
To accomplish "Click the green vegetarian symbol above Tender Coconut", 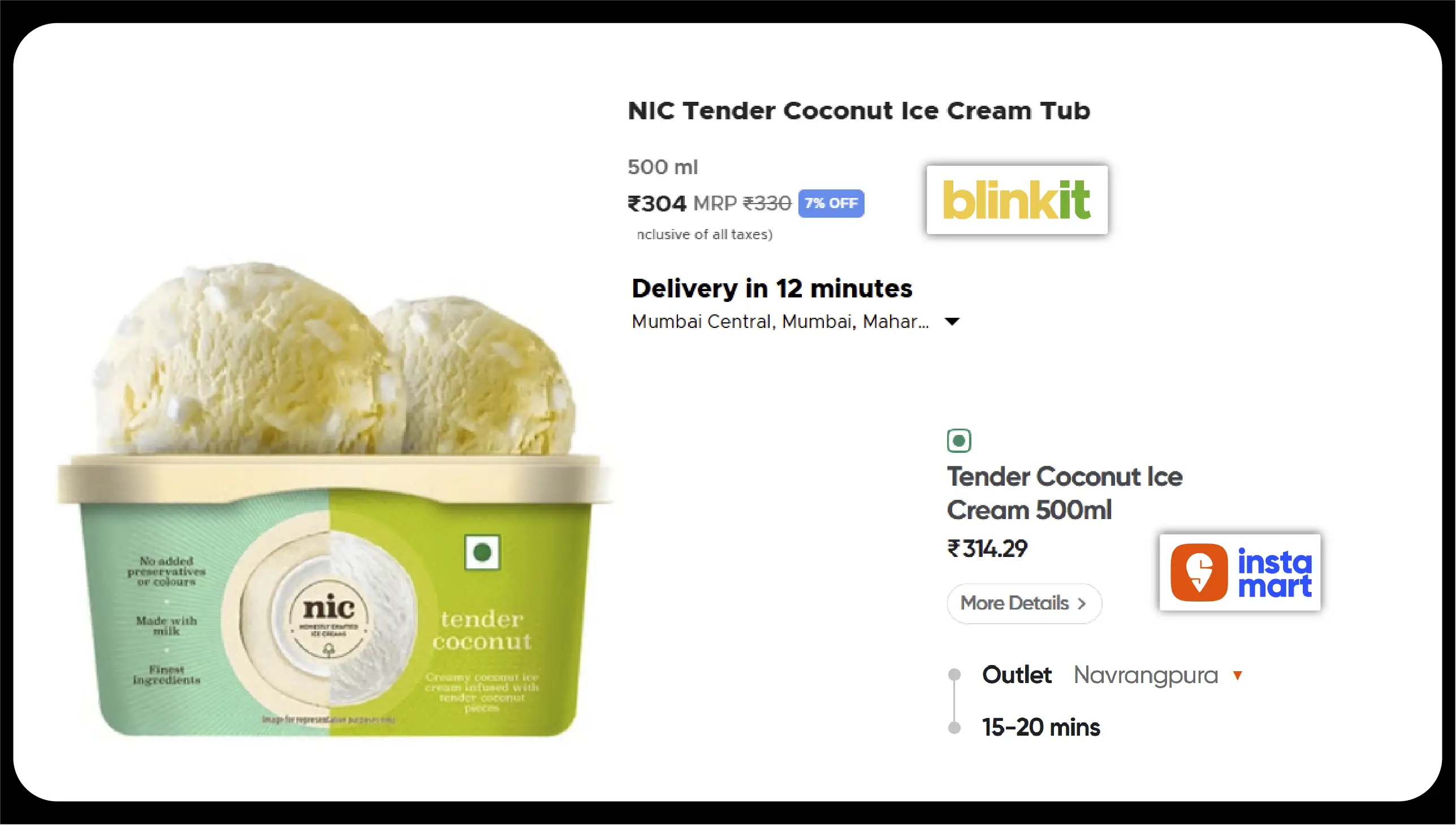I will [958, 440].
